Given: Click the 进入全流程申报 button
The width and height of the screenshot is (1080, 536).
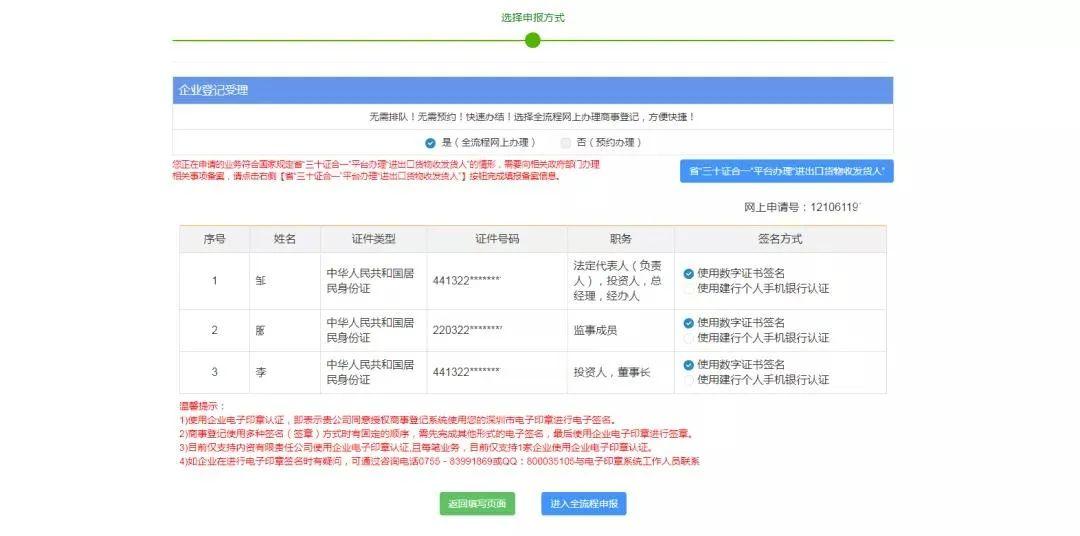Looking at the screenshot, I should (584, 504).
